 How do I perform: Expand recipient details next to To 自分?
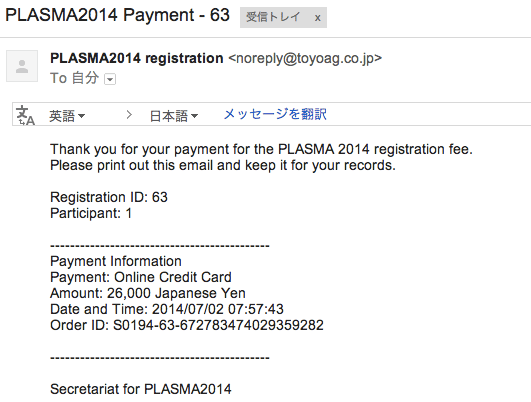tap(110, 79)
